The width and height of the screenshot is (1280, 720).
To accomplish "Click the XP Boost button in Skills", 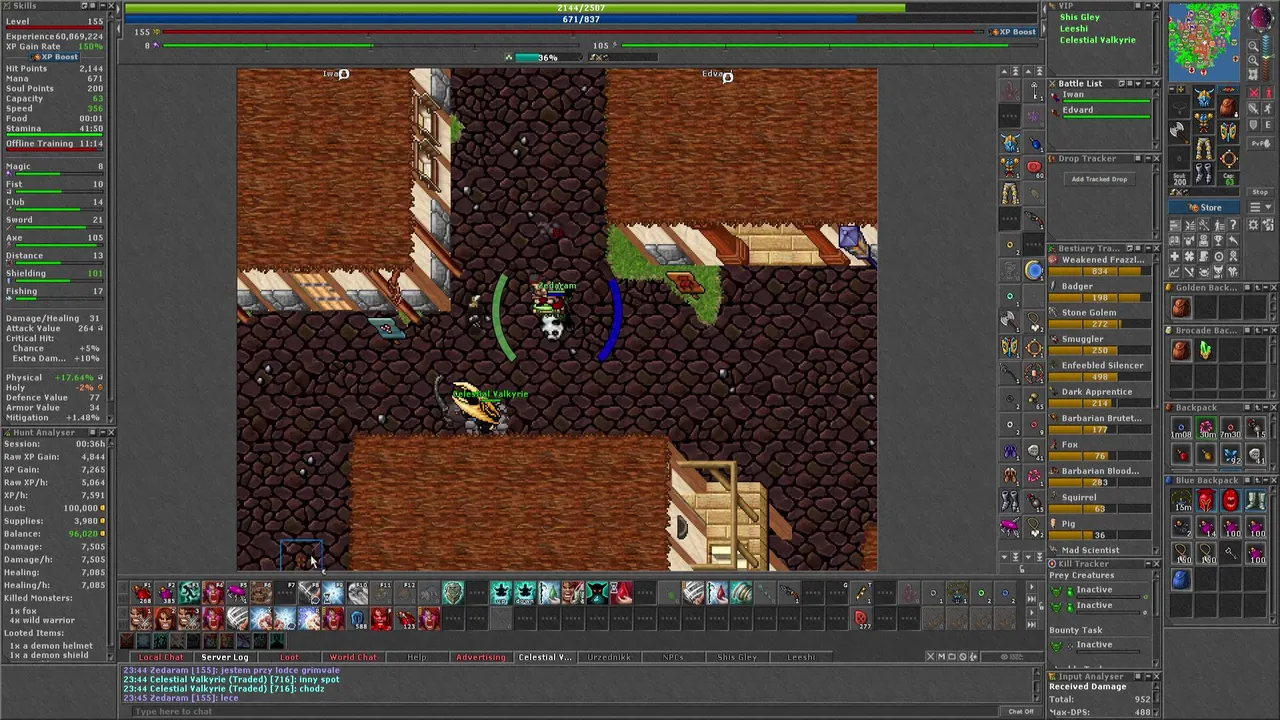I will click(54, 57).
